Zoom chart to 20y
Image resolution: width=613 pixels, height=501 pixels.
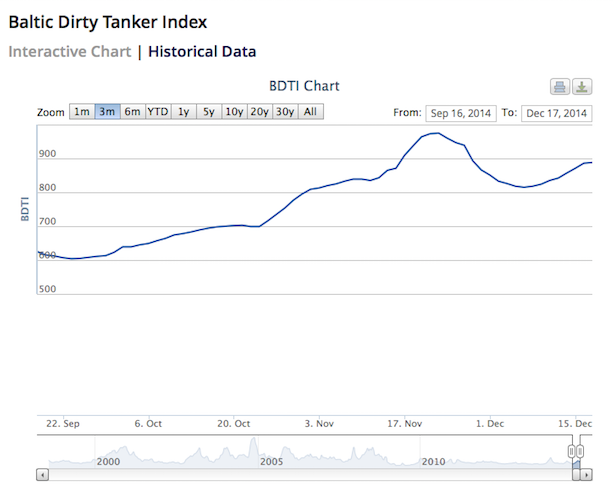(x=260, y=112)
